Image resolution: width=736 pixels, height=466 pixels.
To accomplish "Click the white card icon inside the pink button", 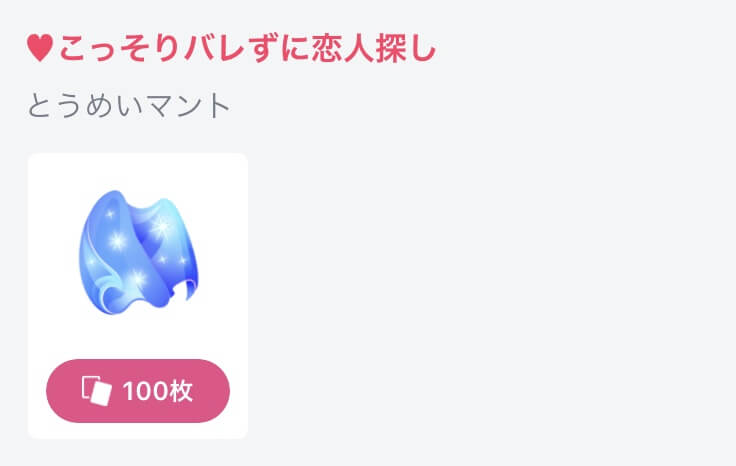I will [x=97, y=390].
